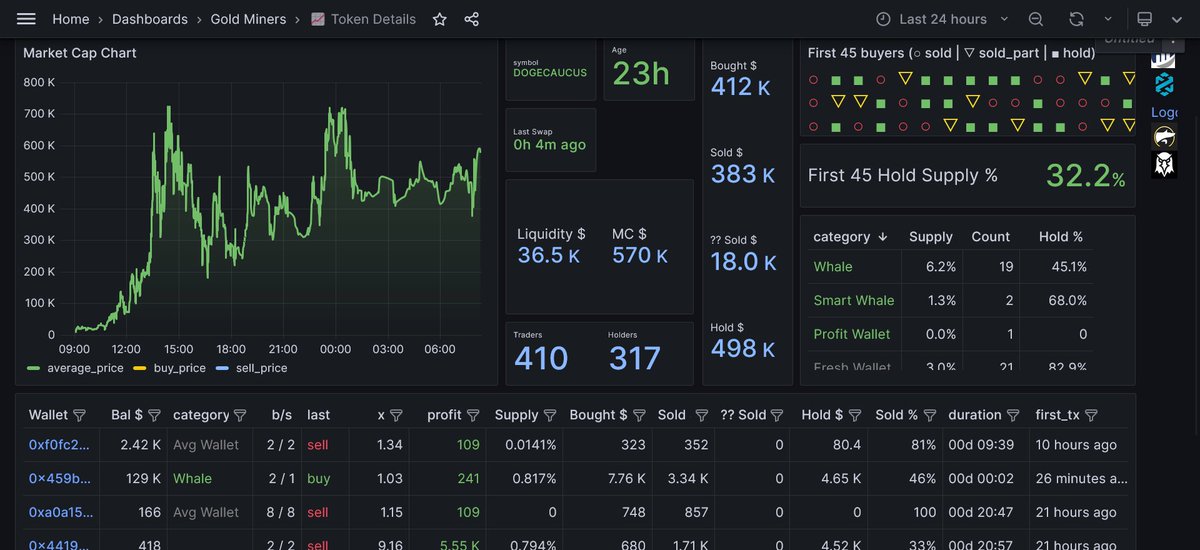
Task: Click the Bought $ 412 K stat
Action: coord(741,87)
